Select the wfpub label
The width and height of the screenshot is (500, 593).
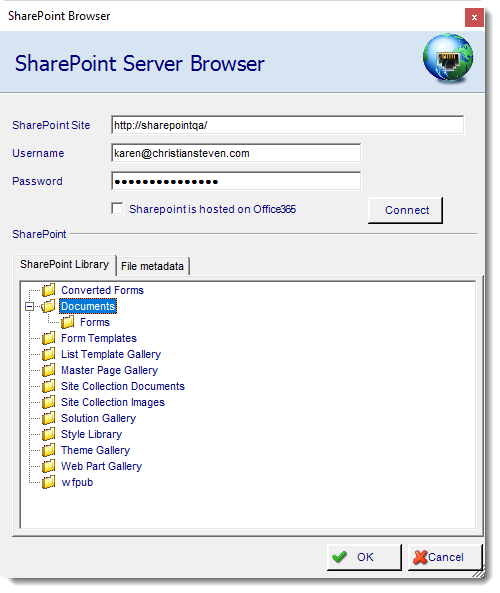point(77,482)
